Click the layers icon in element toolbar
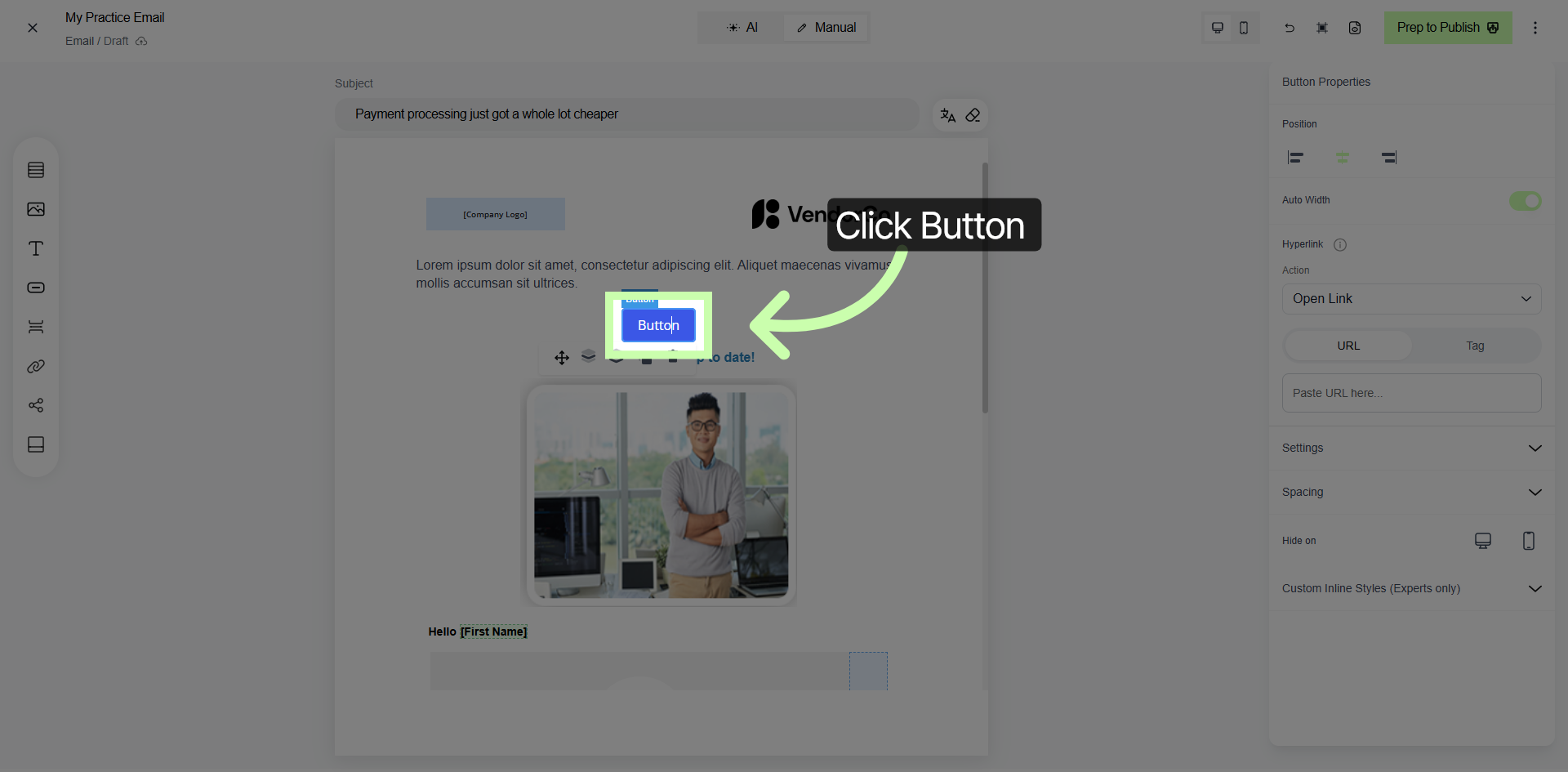1568x772 pixels. pos(588,356)
